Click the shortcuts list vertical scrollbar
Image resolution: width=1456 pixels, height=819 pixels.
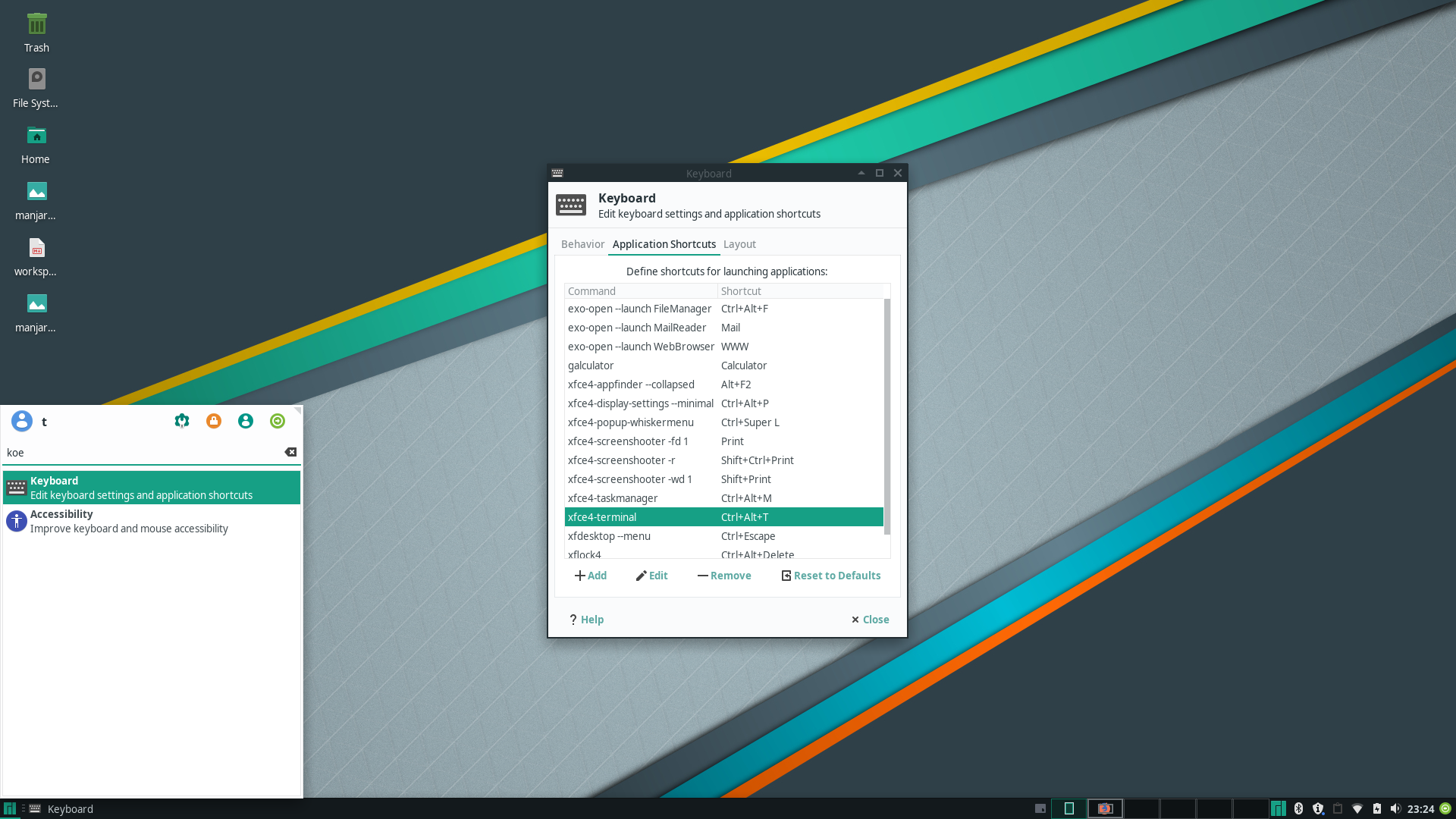coord(887,416)
